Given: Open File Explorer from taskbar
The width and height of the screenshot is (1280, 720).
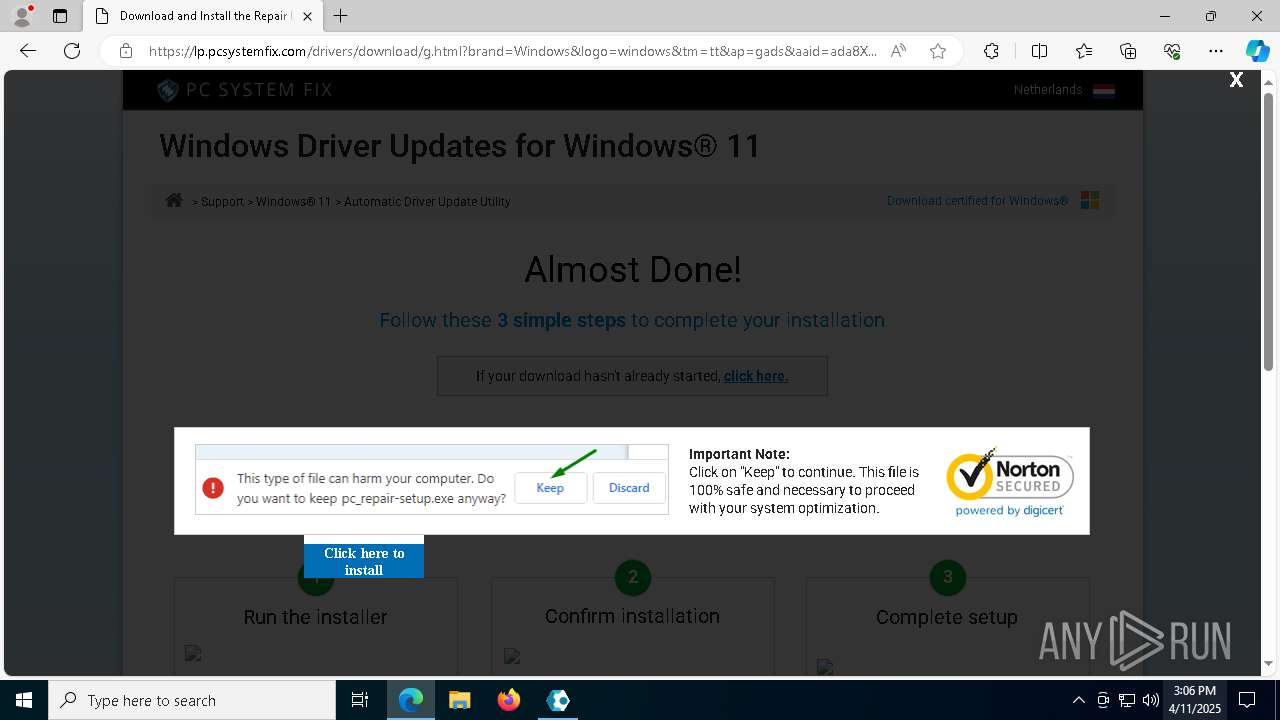Looking at the screenshot, I should tap(459, 700).
